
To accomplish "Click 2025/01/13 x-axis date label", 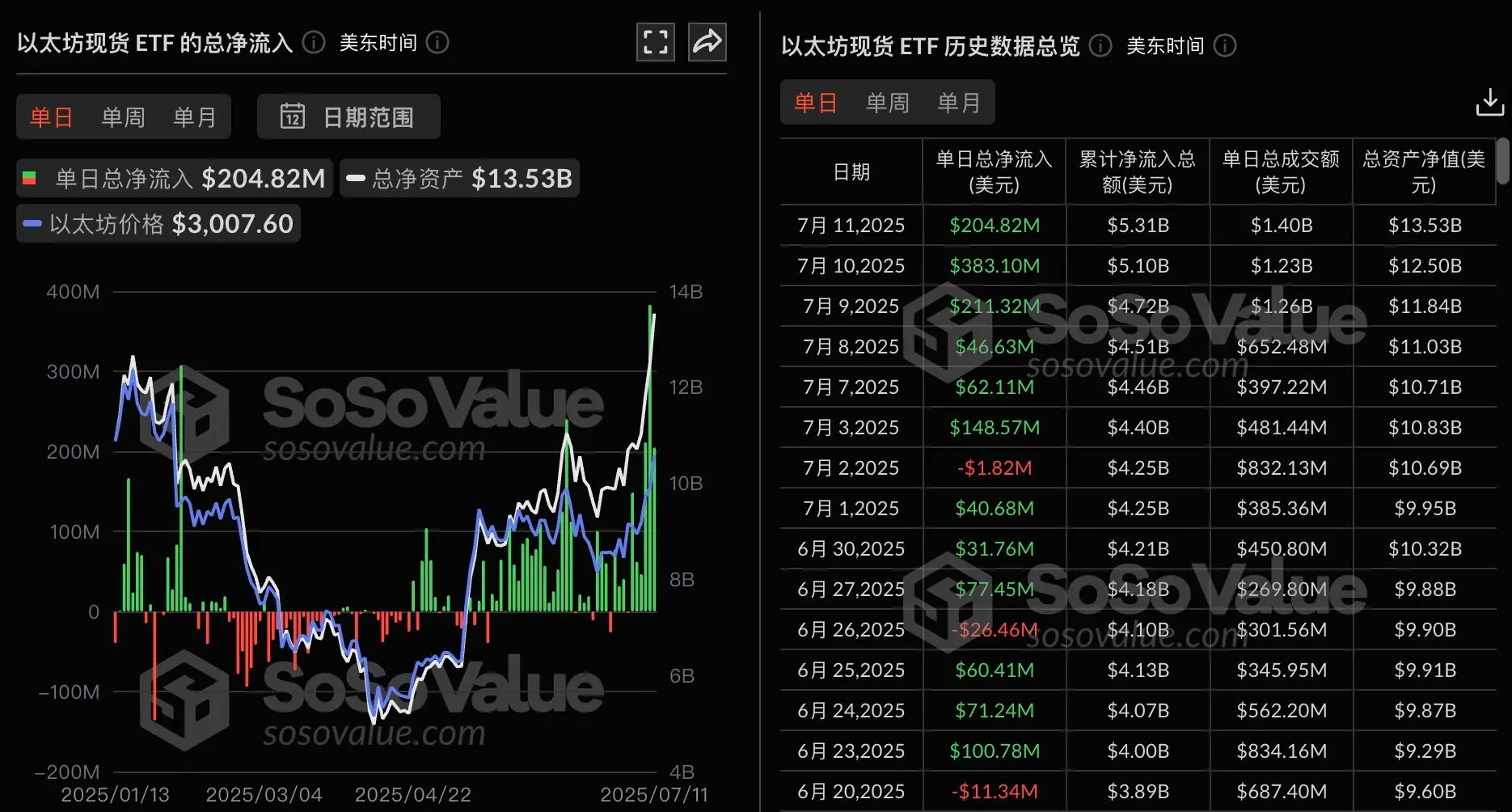I will click(x=115, y=794).
